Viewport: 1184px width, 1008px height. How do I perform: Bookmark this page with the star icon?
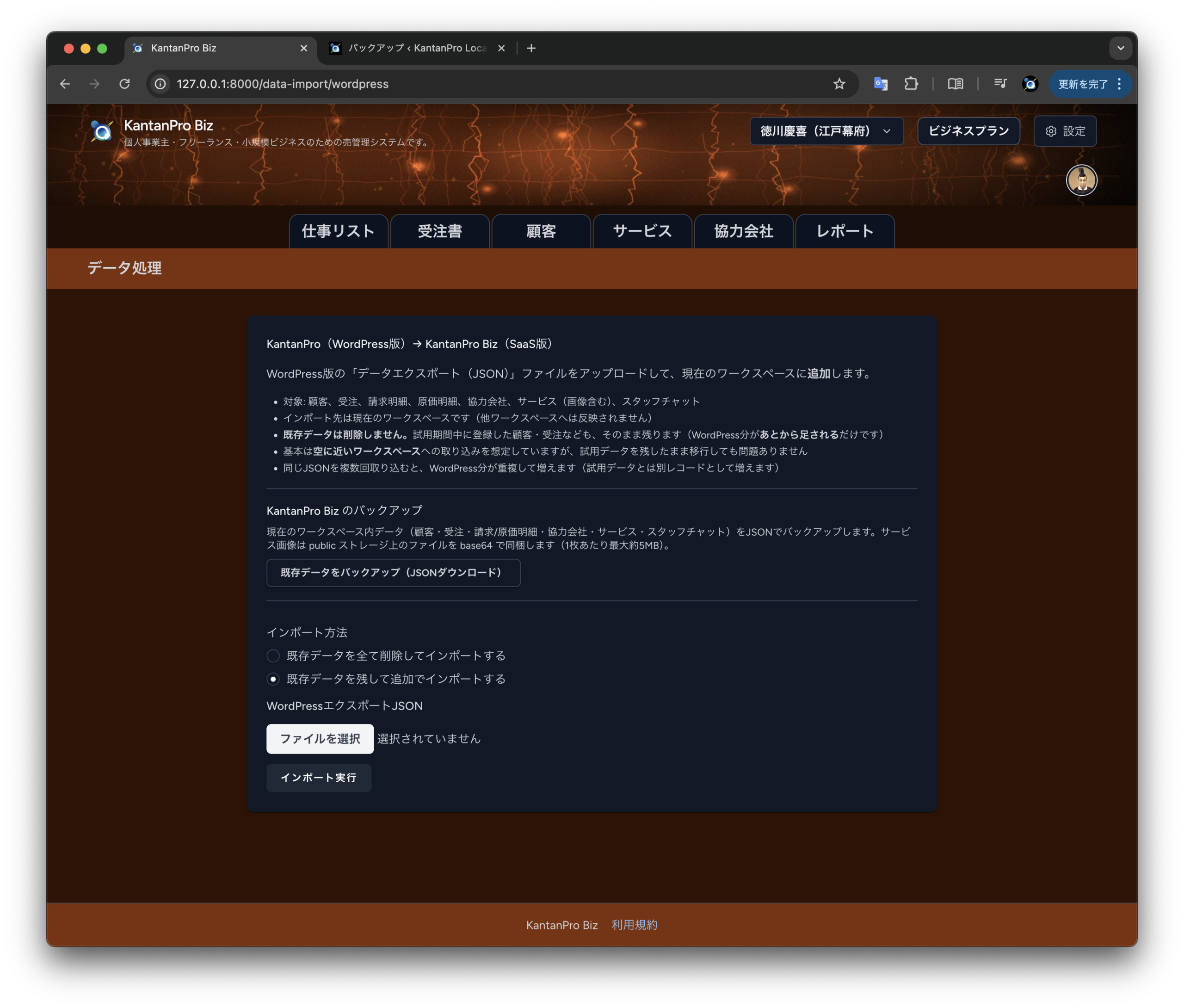click(x=839, y=84)
